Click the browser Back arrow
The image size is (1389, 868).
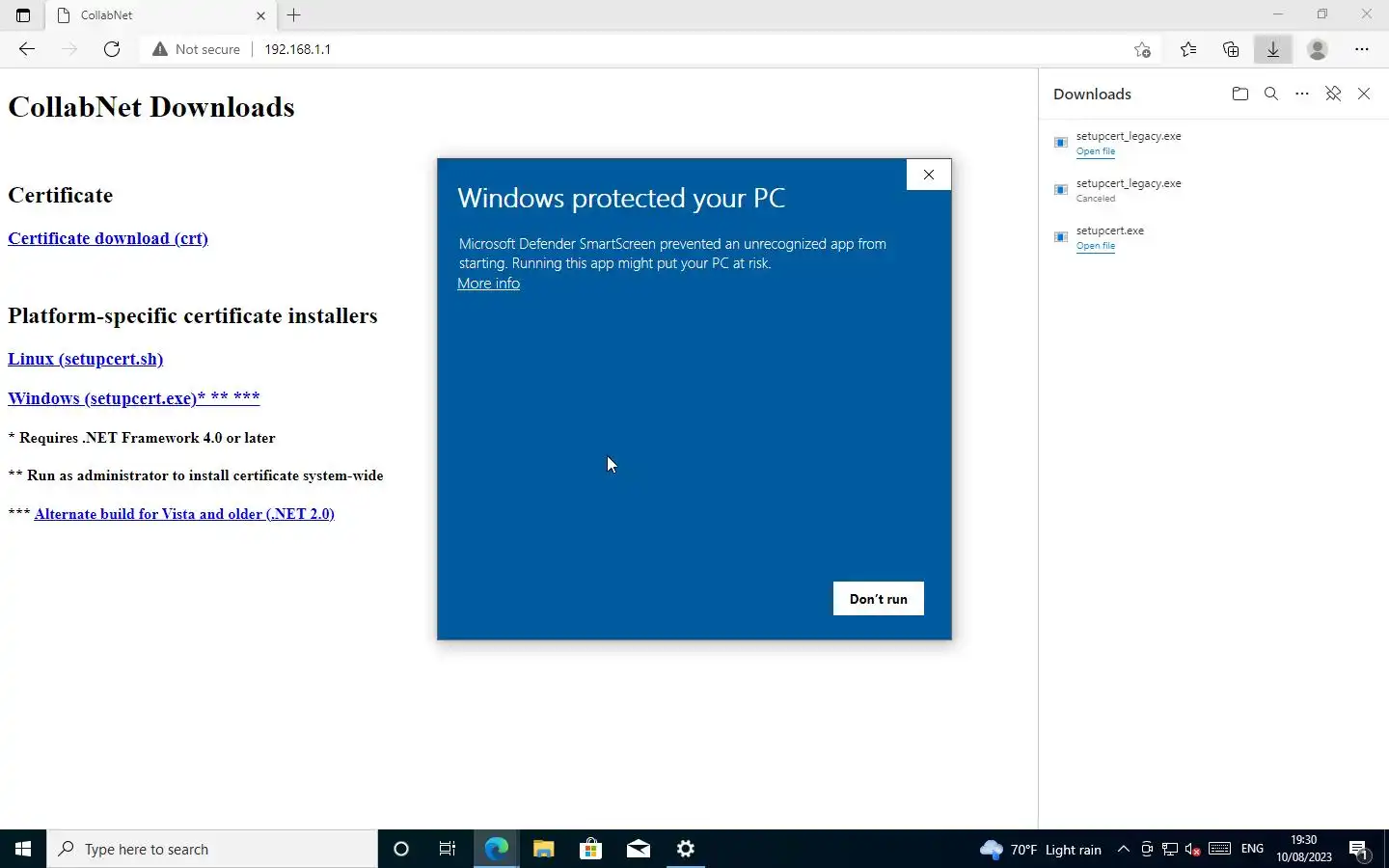pos(27,49)
